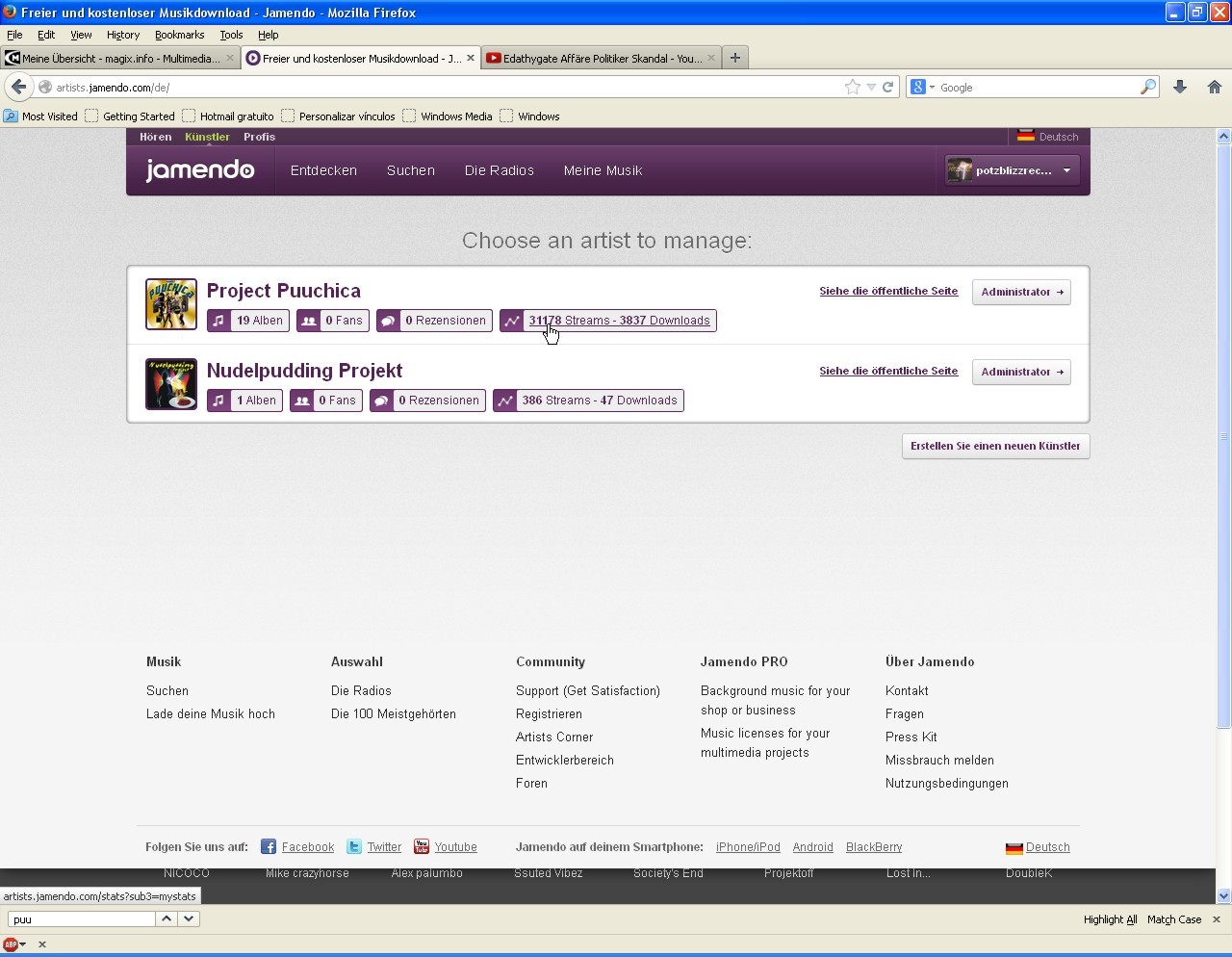Click the streams chart icon for Project Puuchica
Image resolution: width=1232 pixels, height=957 pixels.
511,321
